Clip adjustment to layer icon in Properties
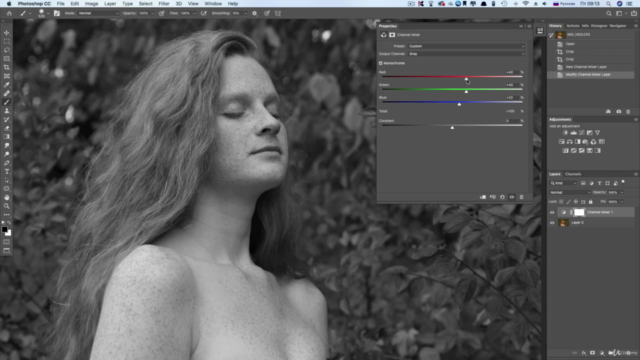 pos(483,197)
